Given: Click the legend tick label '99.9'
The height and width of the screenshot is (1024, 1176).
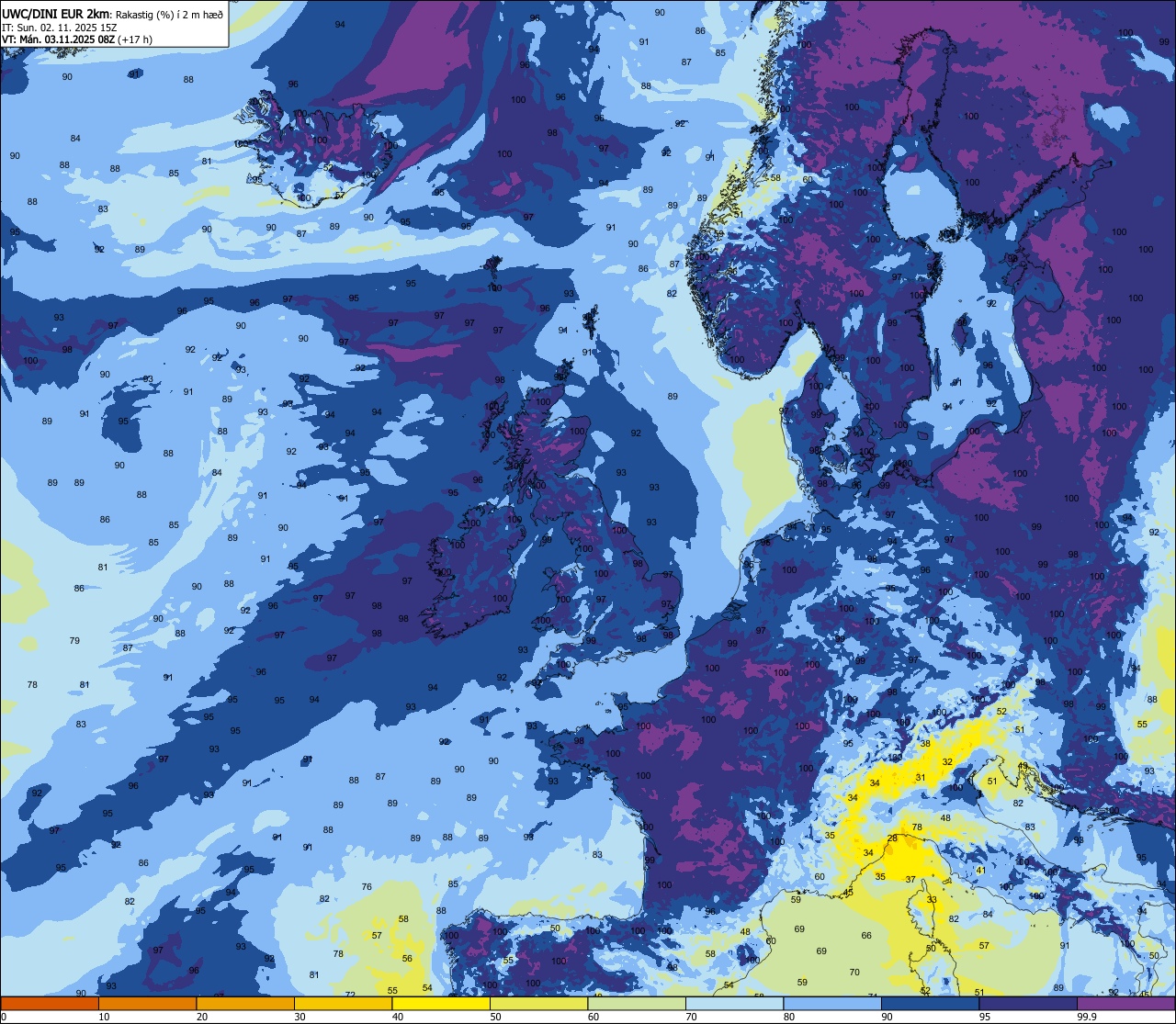Looking at the screenshot, I should point(1087,1017).
